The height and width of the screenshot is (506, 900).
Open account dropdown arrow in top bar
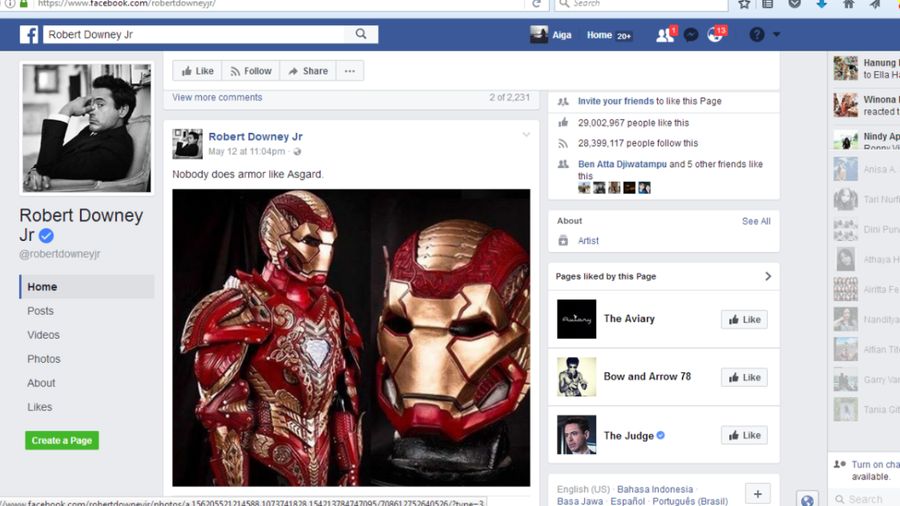(x=776, y=34)
